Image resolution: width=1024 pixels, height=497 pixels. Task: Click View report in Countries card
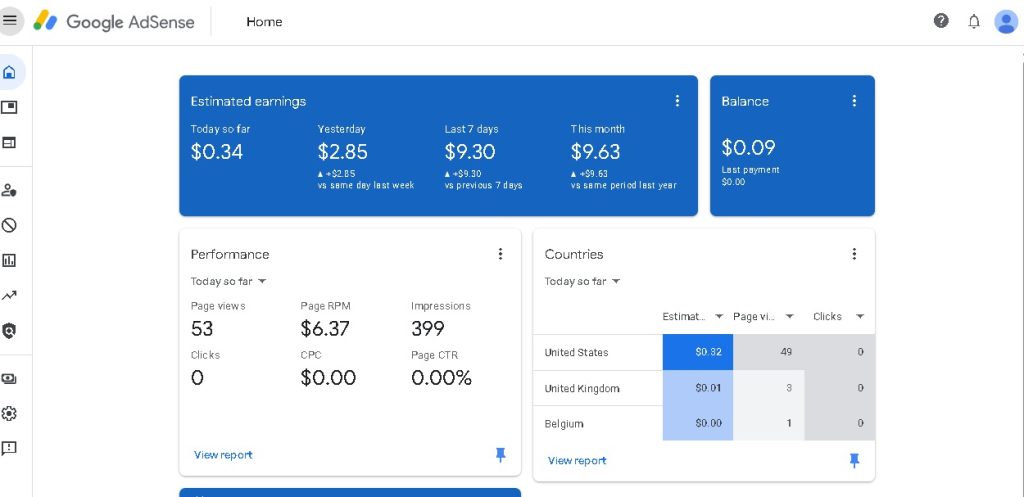(577, 461)
